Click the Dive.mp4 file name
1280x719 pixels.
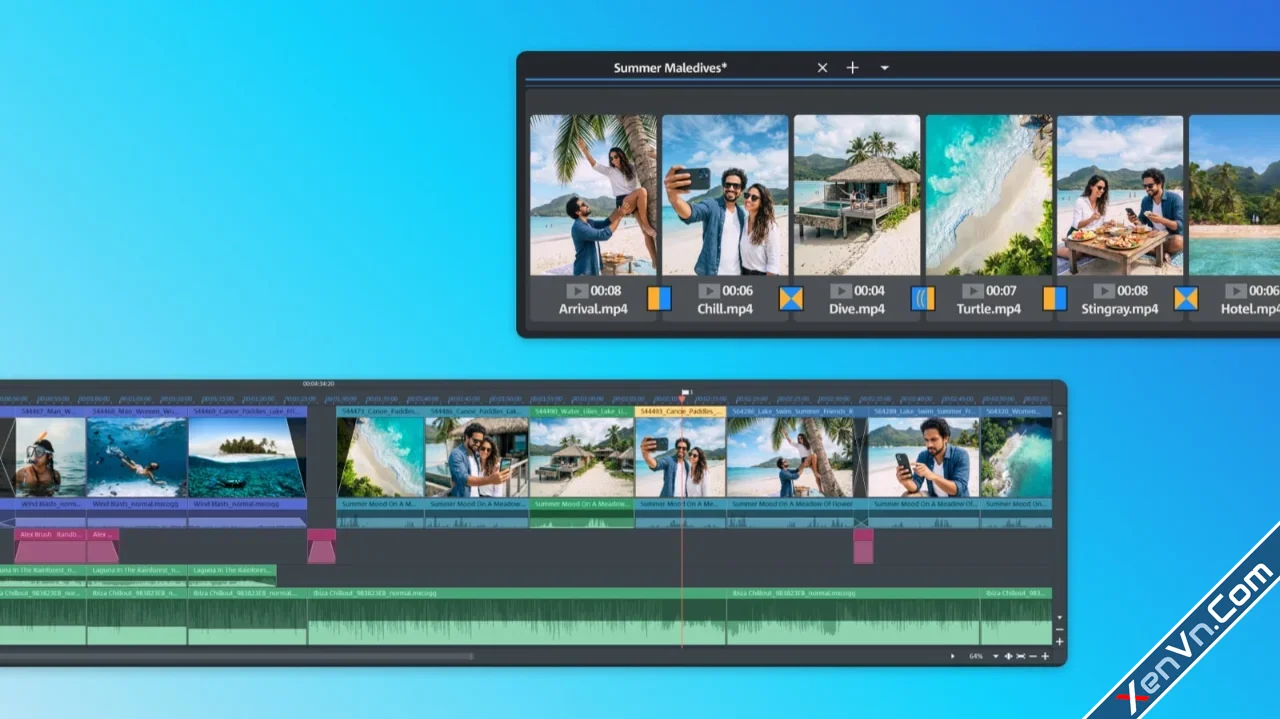(857, 309)
